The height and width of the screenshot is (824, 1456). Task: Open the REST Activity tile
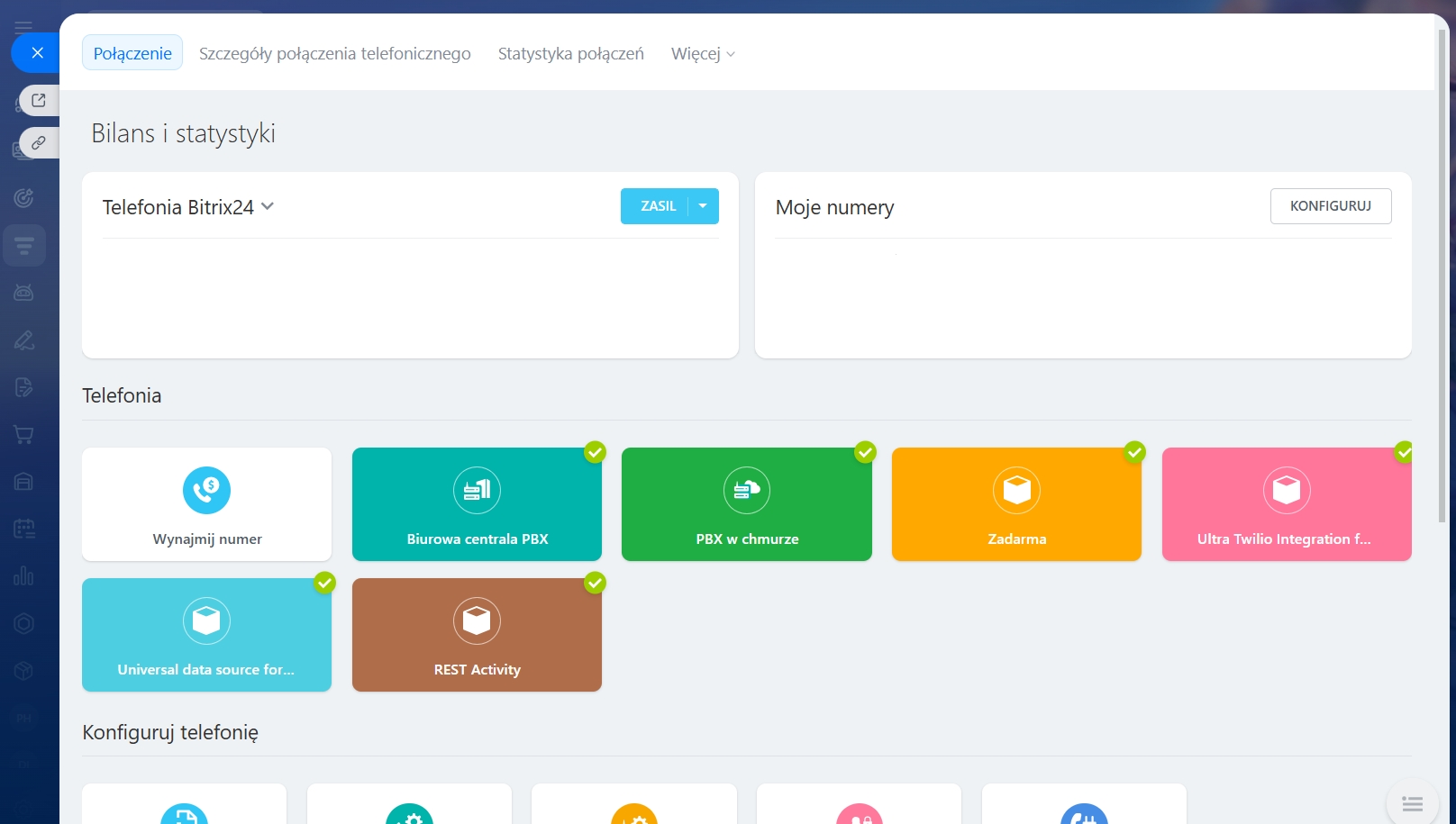point(477,635)
